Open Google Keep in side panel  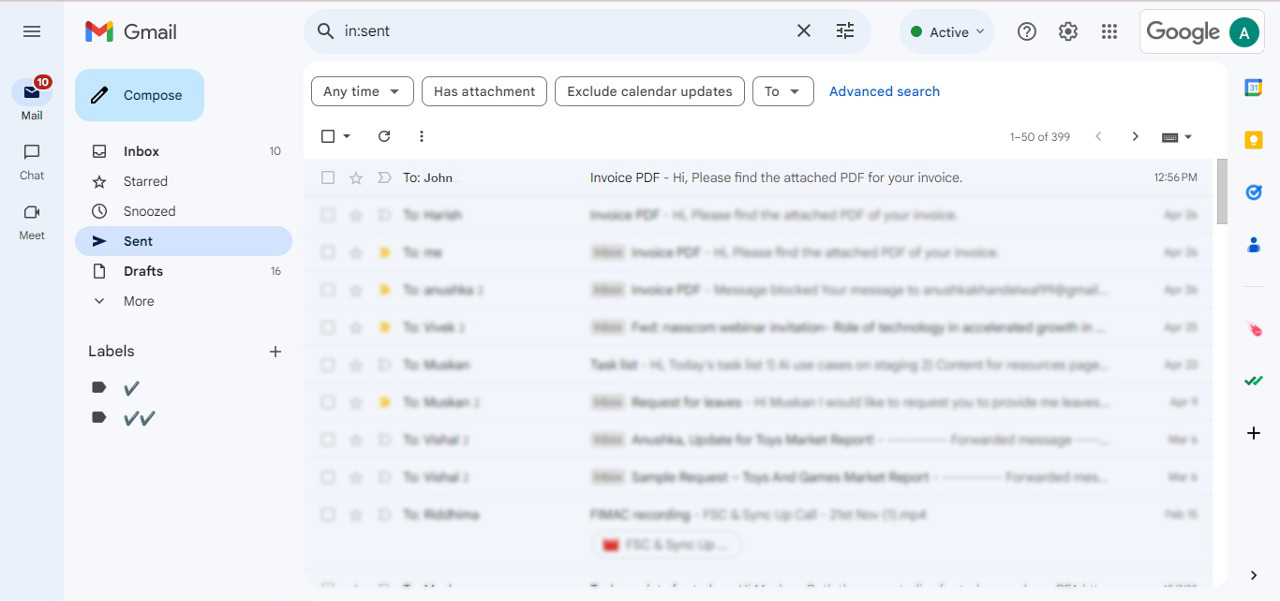(1253, 140)
